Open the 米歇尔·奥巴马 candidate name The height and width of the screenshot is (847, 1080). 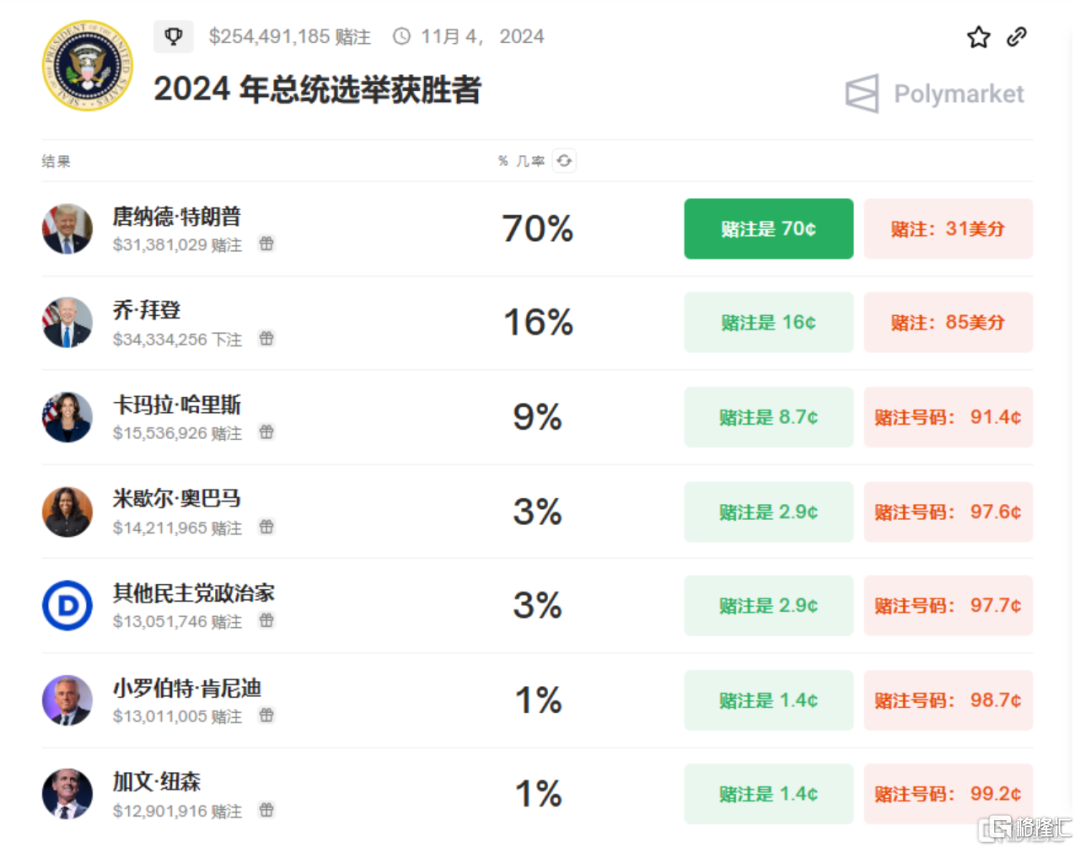[x=177, y=499]
